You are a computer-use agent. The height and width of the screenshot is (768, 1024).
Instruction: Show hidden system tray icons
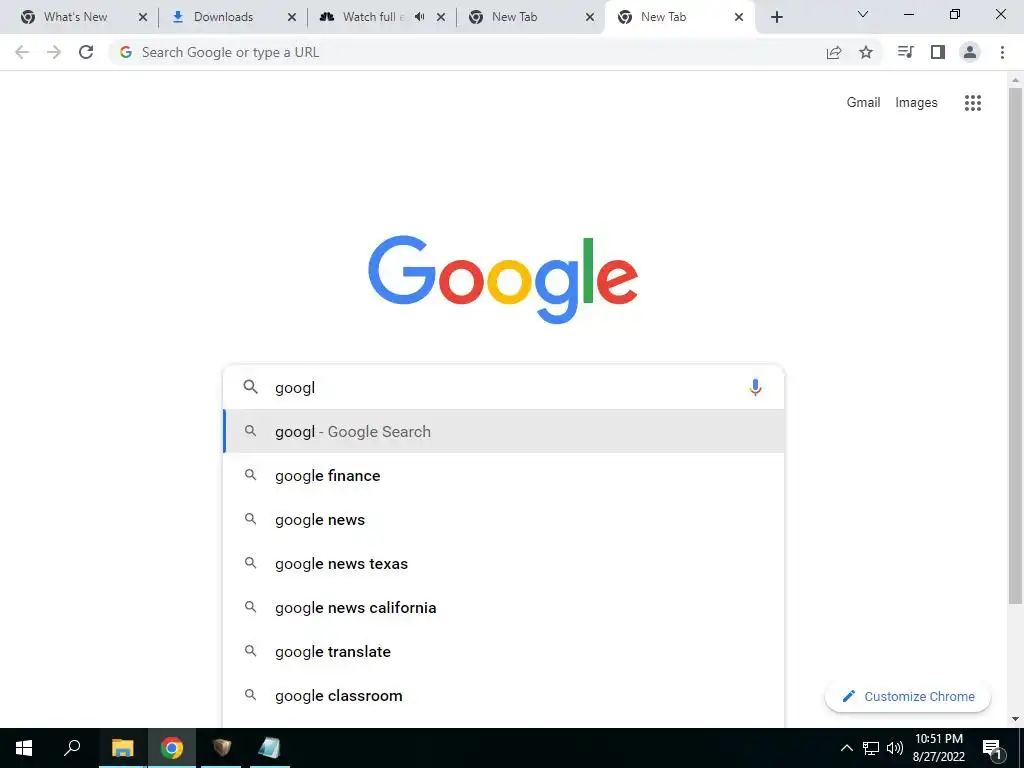pyautogui.click(x=846, y=748)
